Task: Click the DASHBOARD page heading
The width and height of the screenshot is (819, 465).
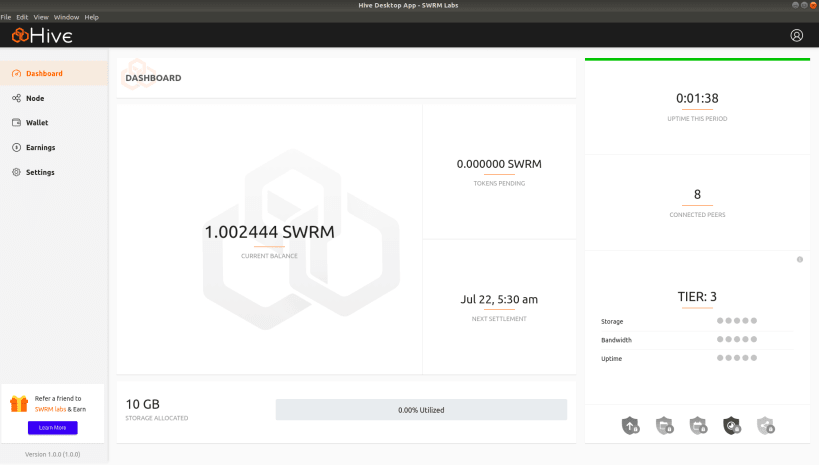Action: pyautogui.click(x=153, y=78)
